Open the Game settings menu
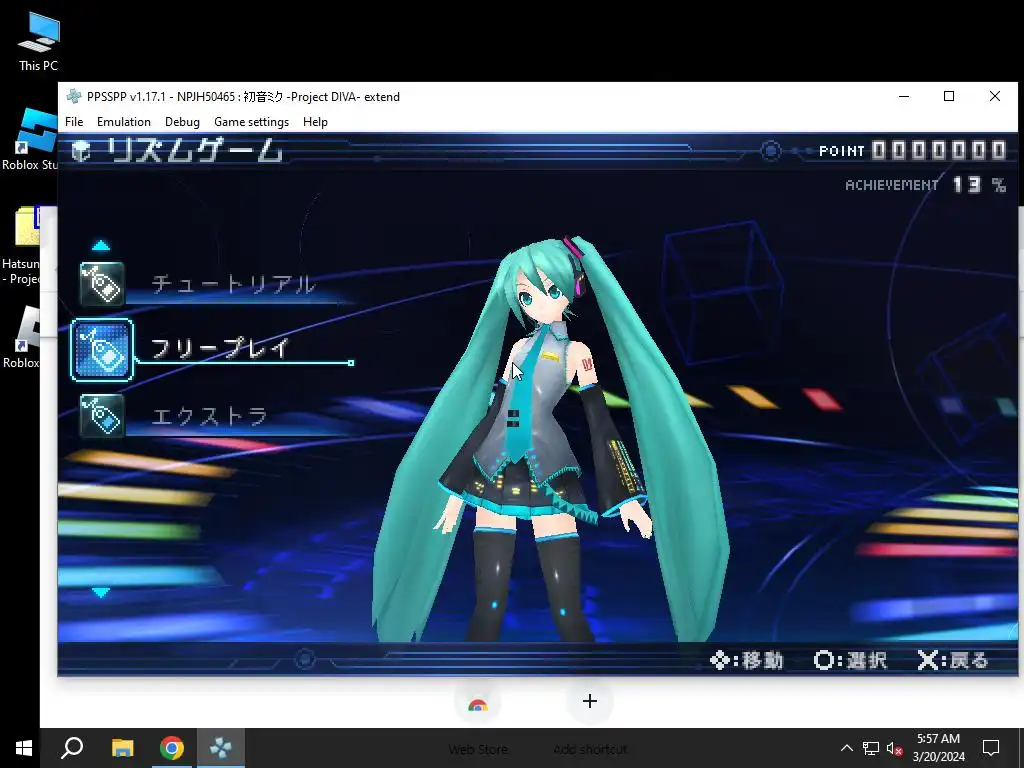This screenshot has width=1024, height=768. (x=251, y=122)
